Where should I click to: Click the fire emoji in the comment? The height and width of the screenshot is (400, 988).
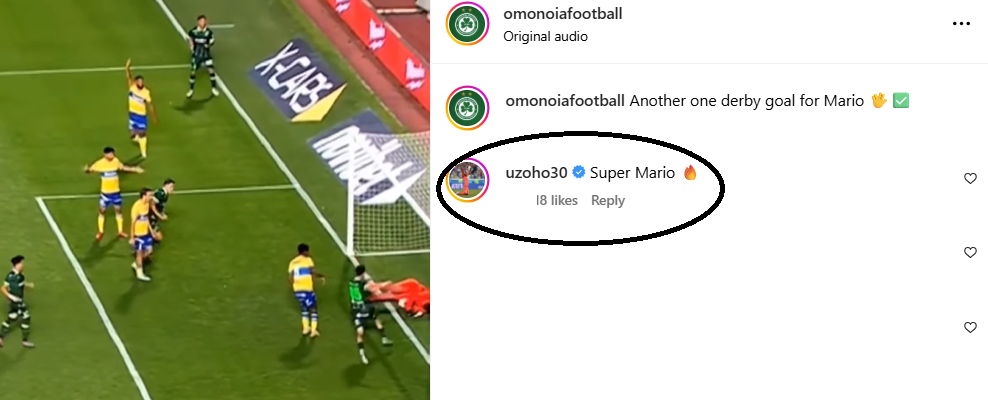point(690,172)
